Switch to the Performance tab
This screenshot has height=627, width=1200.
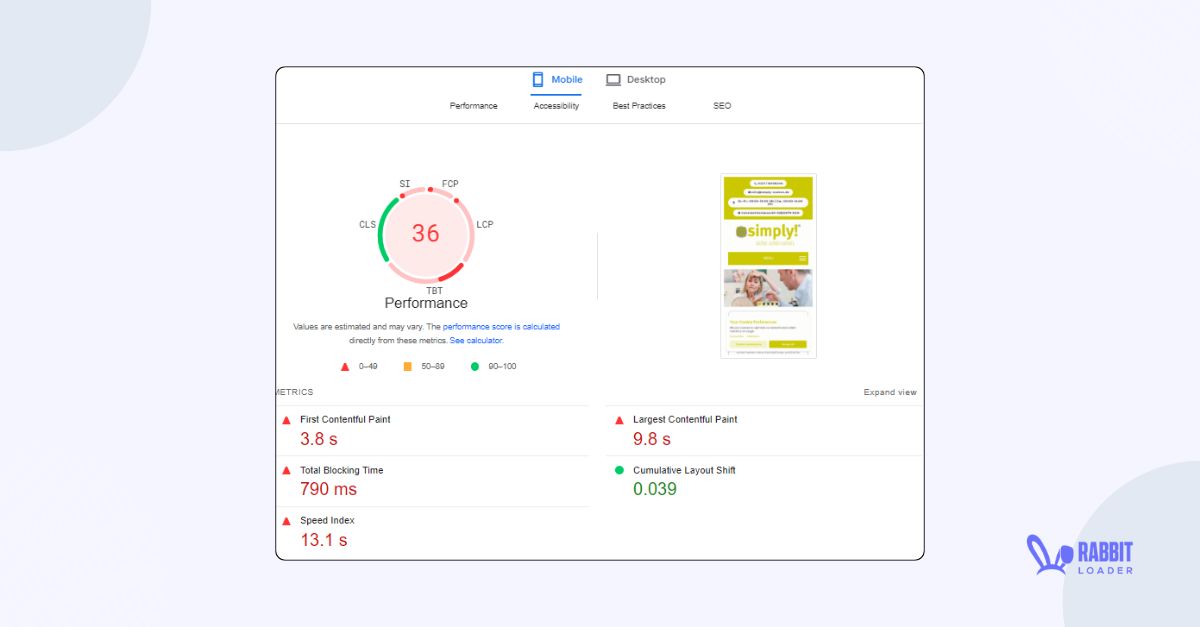[472, 105]
